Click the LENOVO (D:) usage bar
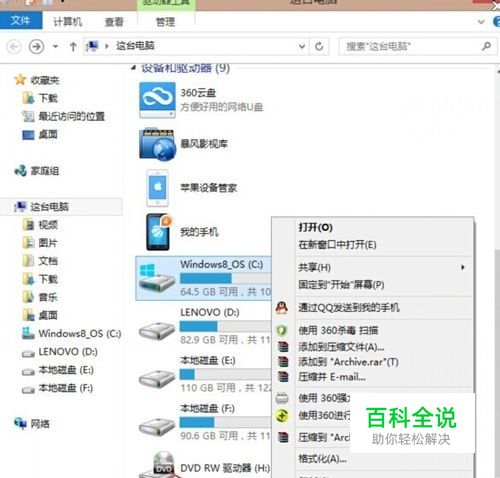 pos(226,326)
